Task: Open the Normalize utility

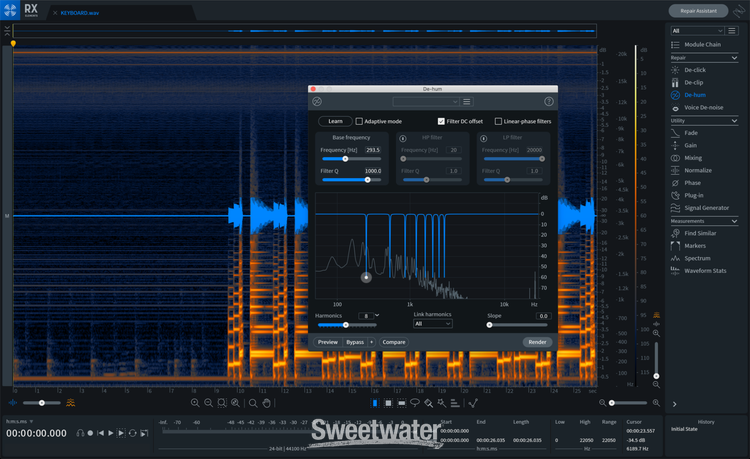Action: 692,170
